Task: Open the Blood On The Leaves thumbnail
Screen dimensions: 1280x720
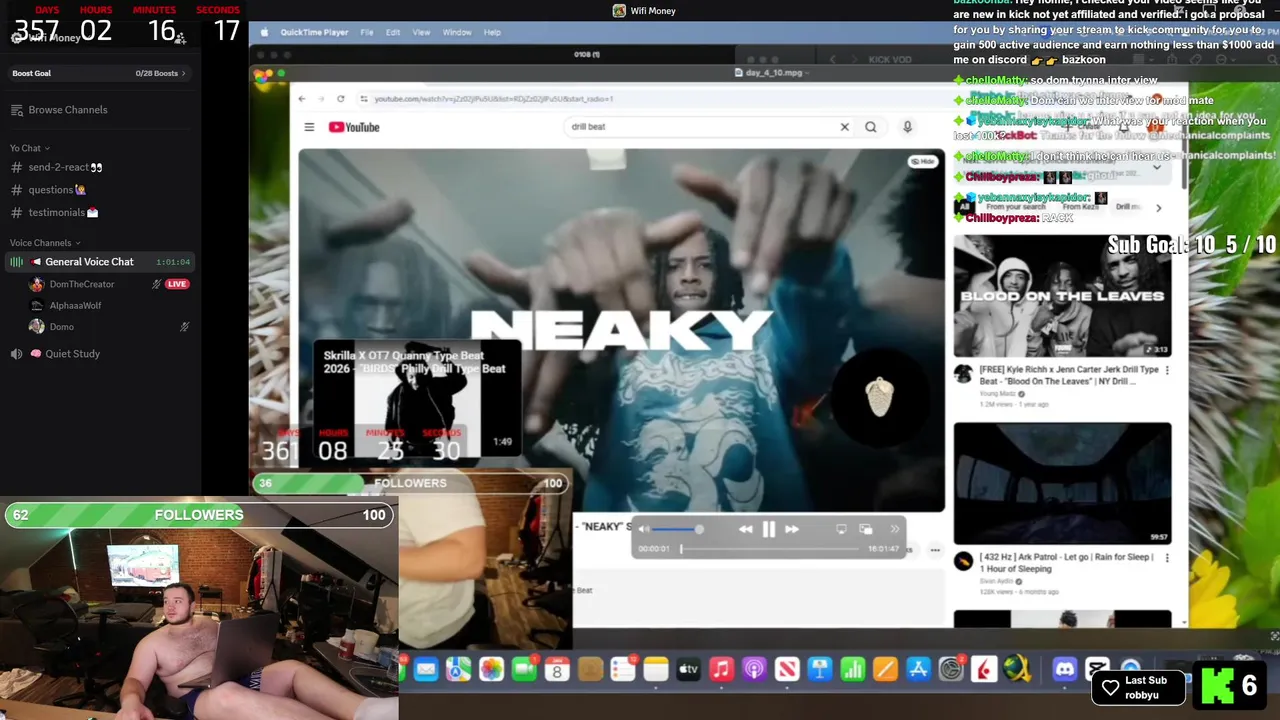Action: pyautogui.click(x=1062, y=296)
